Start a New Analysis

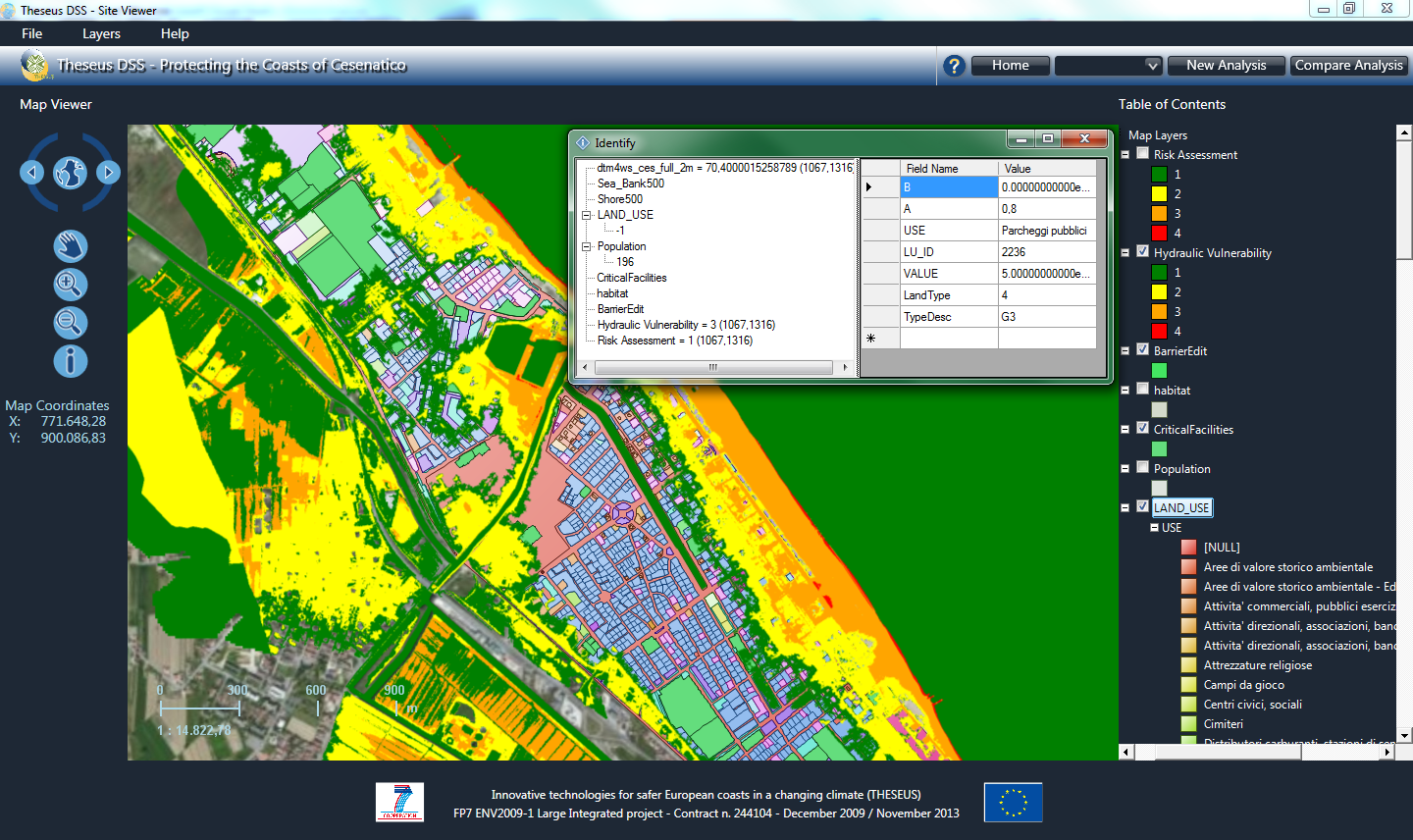click(1227, 66)
